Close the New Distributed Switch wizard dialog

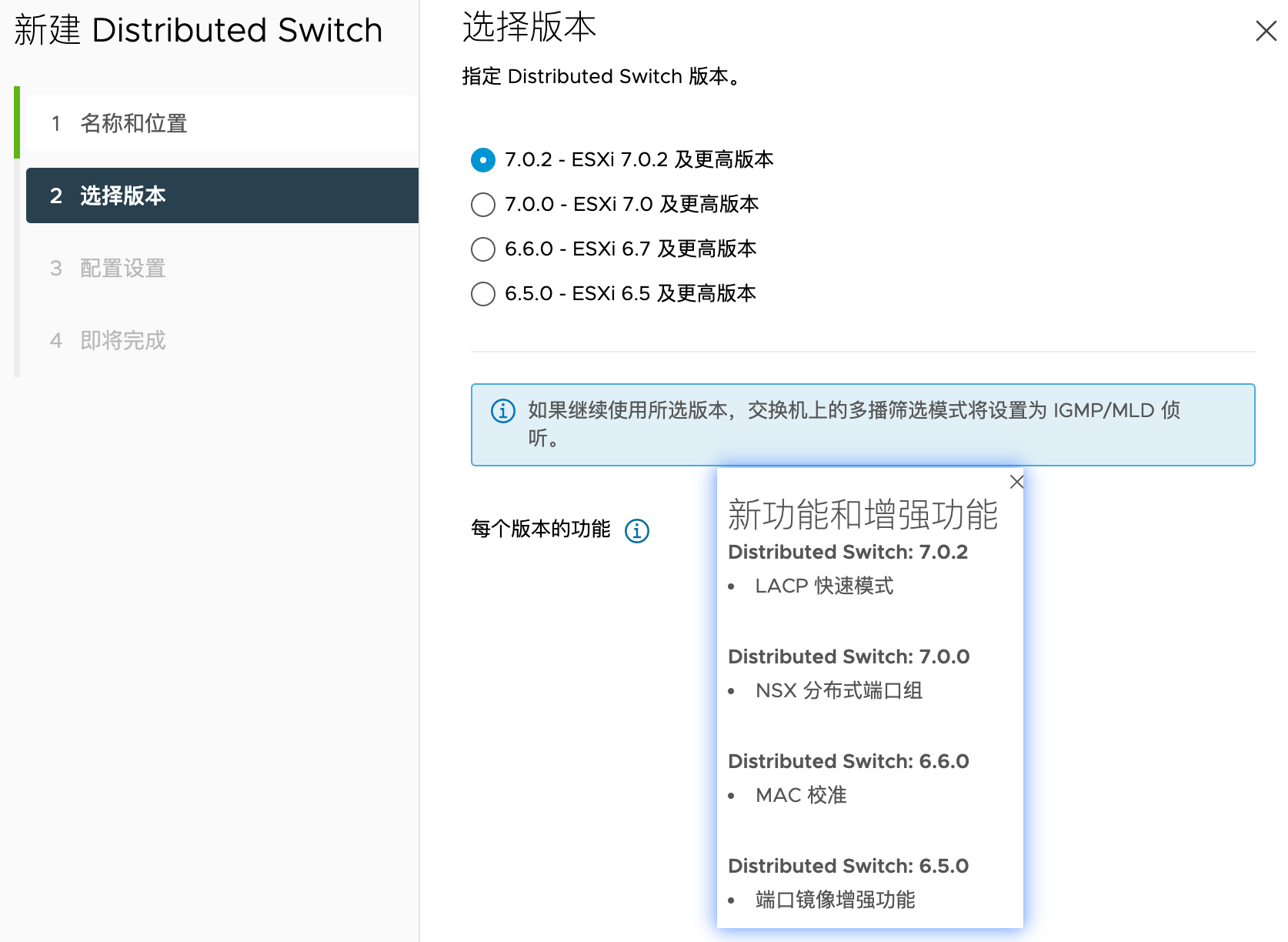tap(1266, 31)
